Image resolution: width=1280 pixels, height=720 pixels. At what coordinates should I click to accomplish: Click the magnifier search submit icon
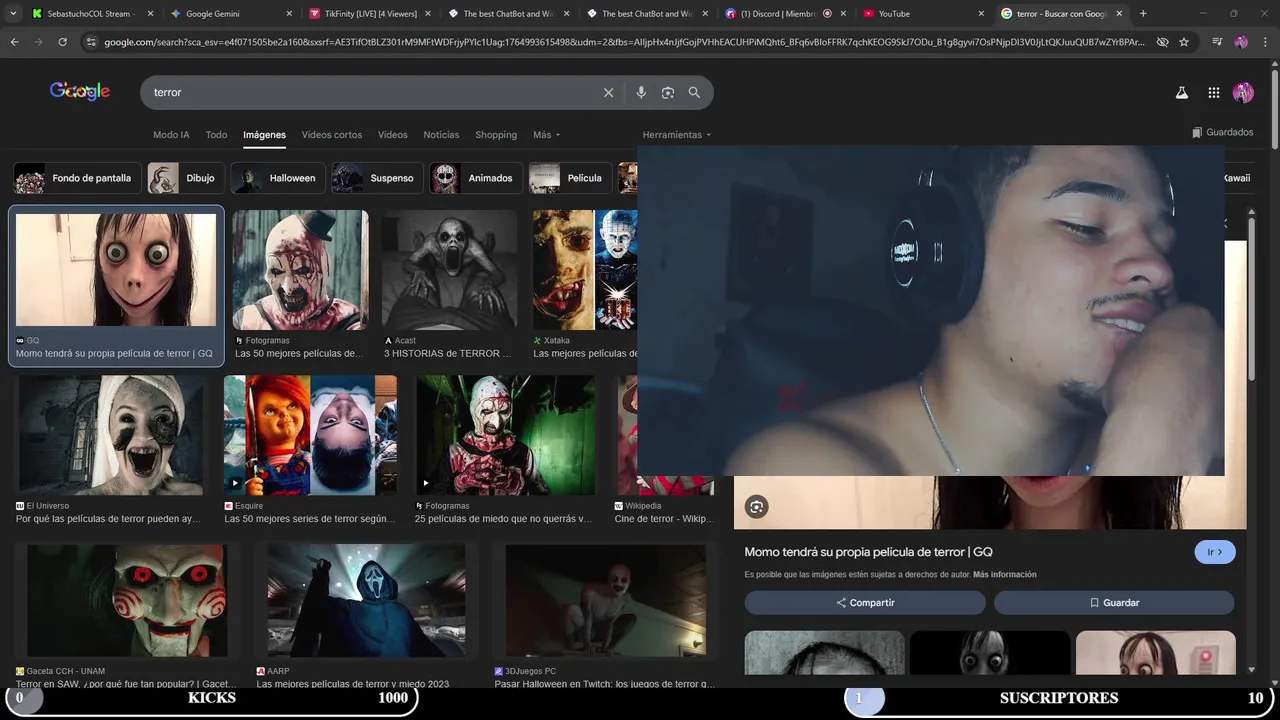click(x=694, y=92)
